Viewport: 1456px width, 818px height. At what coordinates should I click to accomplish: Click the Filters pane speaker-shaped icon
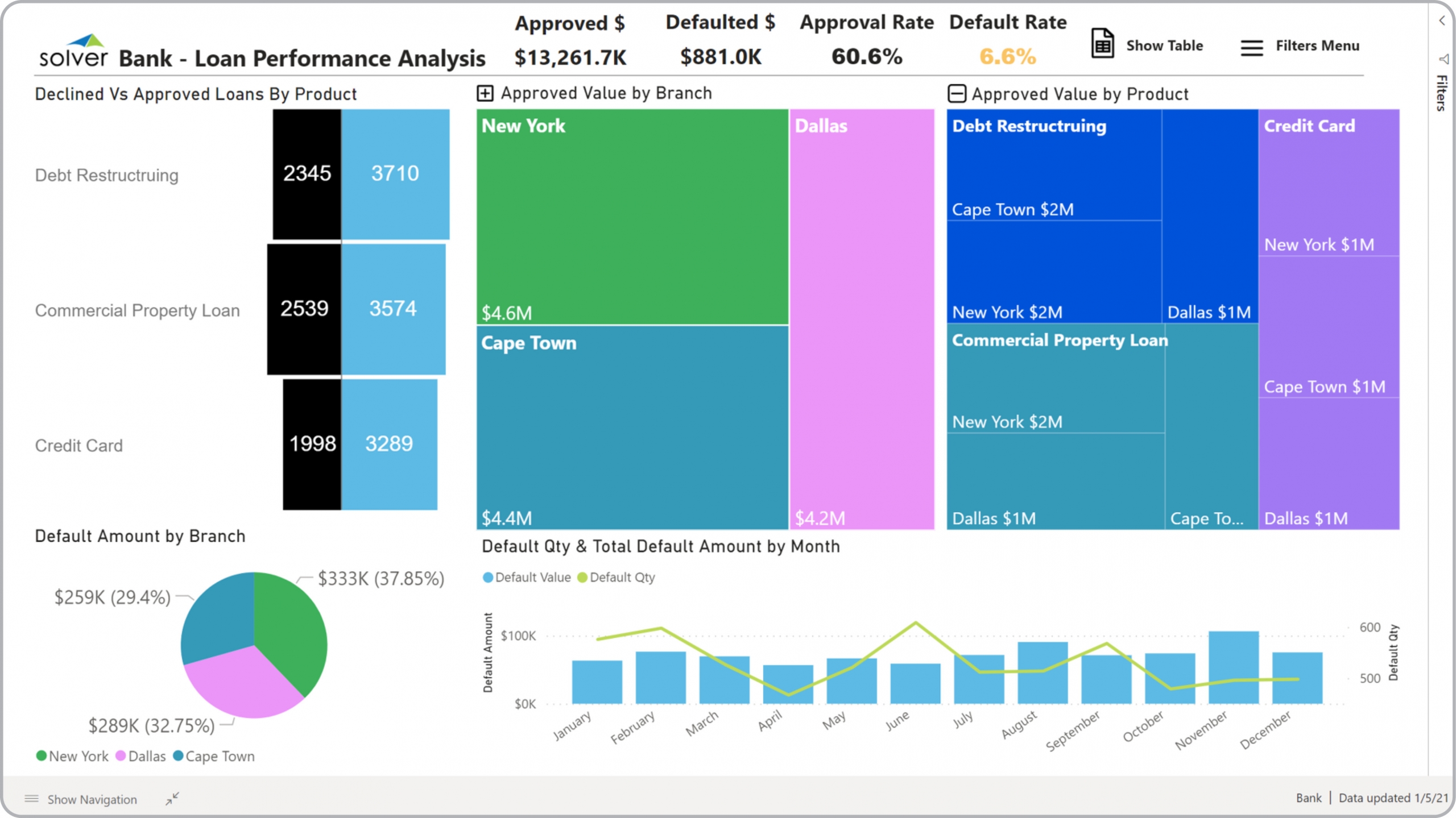coord(1443,59)
